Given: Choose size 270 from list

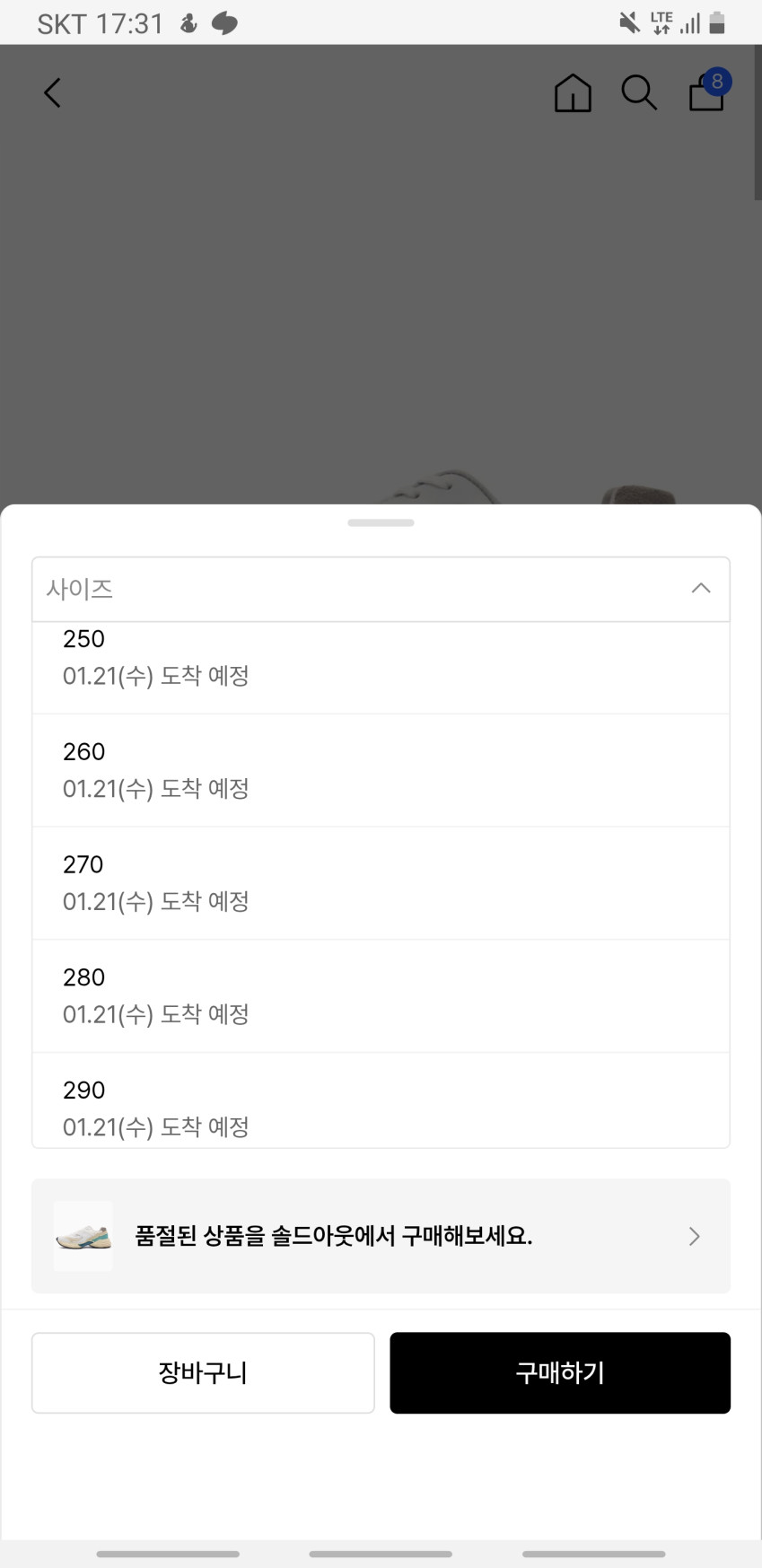Looking at the screenshot, I should pyautogui.click(x=381, y=883).
